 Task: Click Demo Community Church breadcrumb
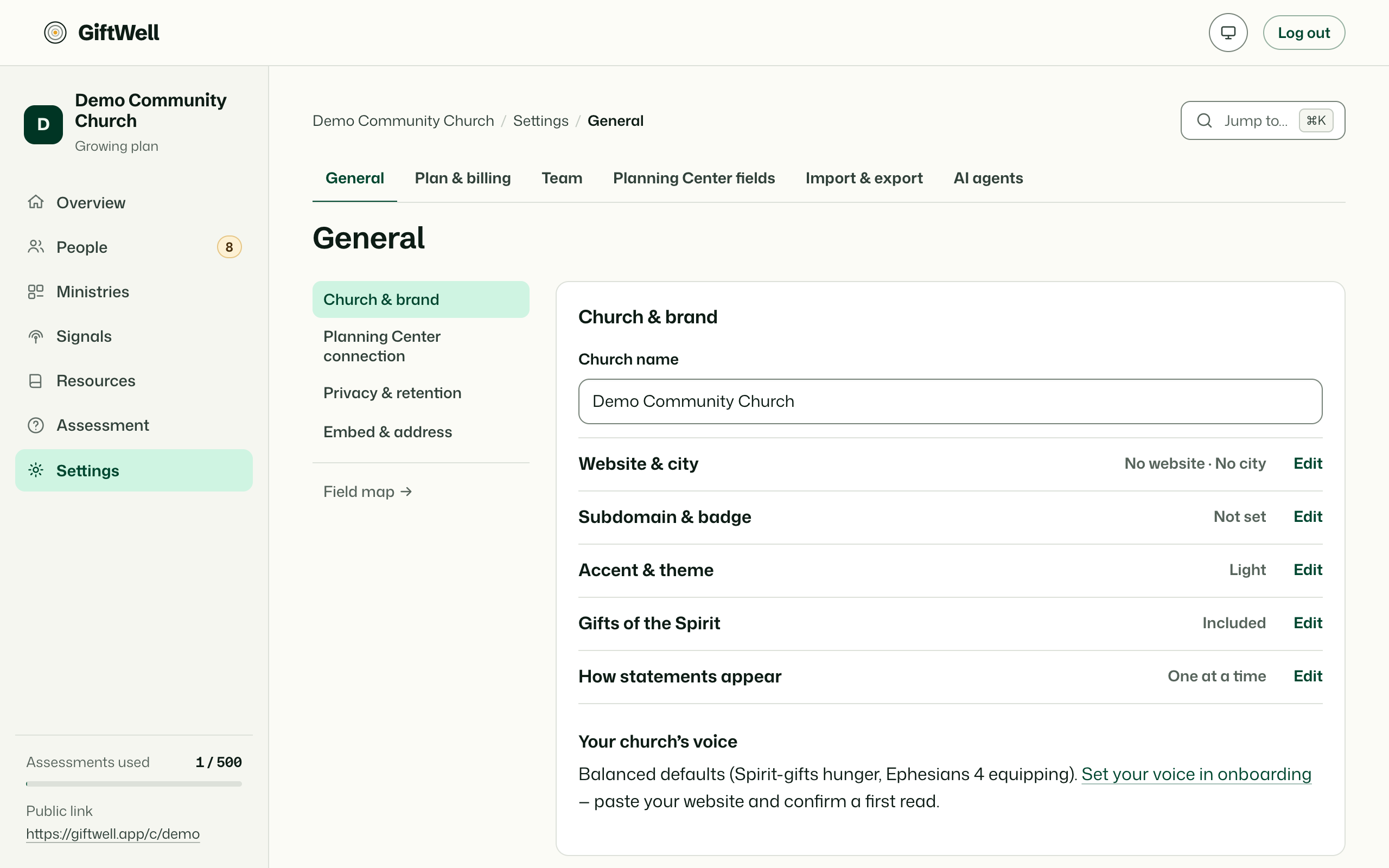[403, 120]
